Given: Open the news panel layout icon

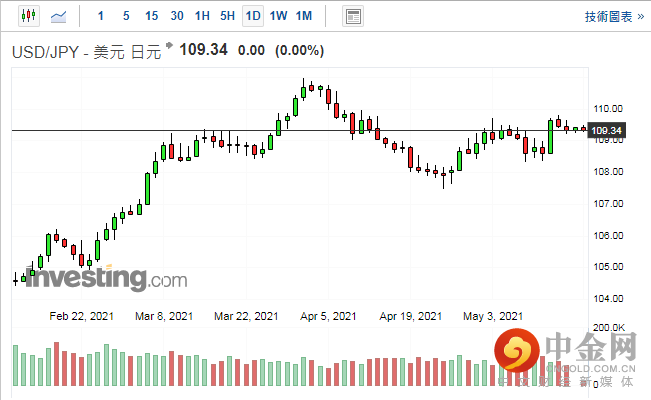Looking at the screenshot, I should [x=353, y=17].
